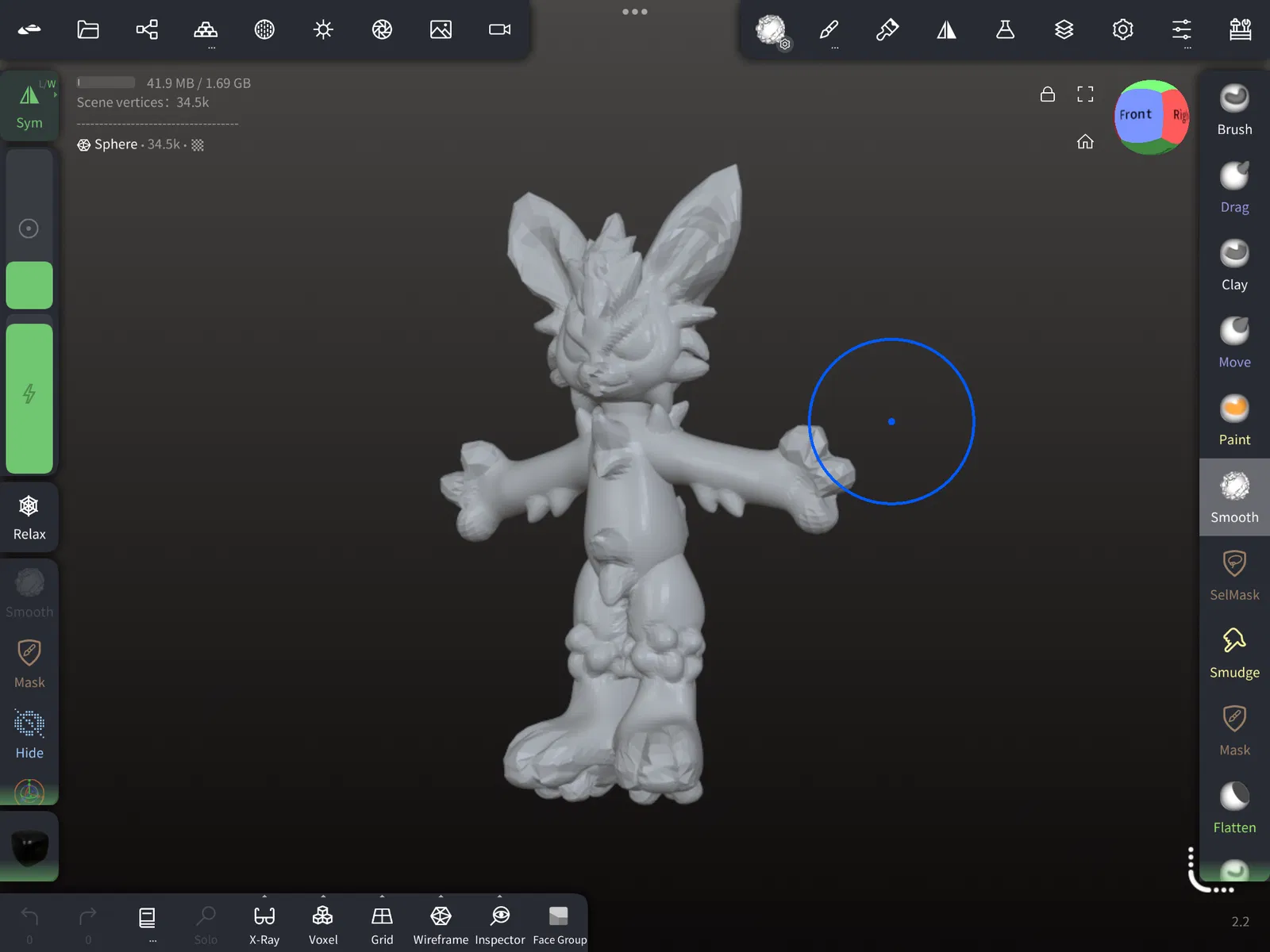Toggle the Grid display
Viewport: 1270px width, 952px height.
pos(382,924)
